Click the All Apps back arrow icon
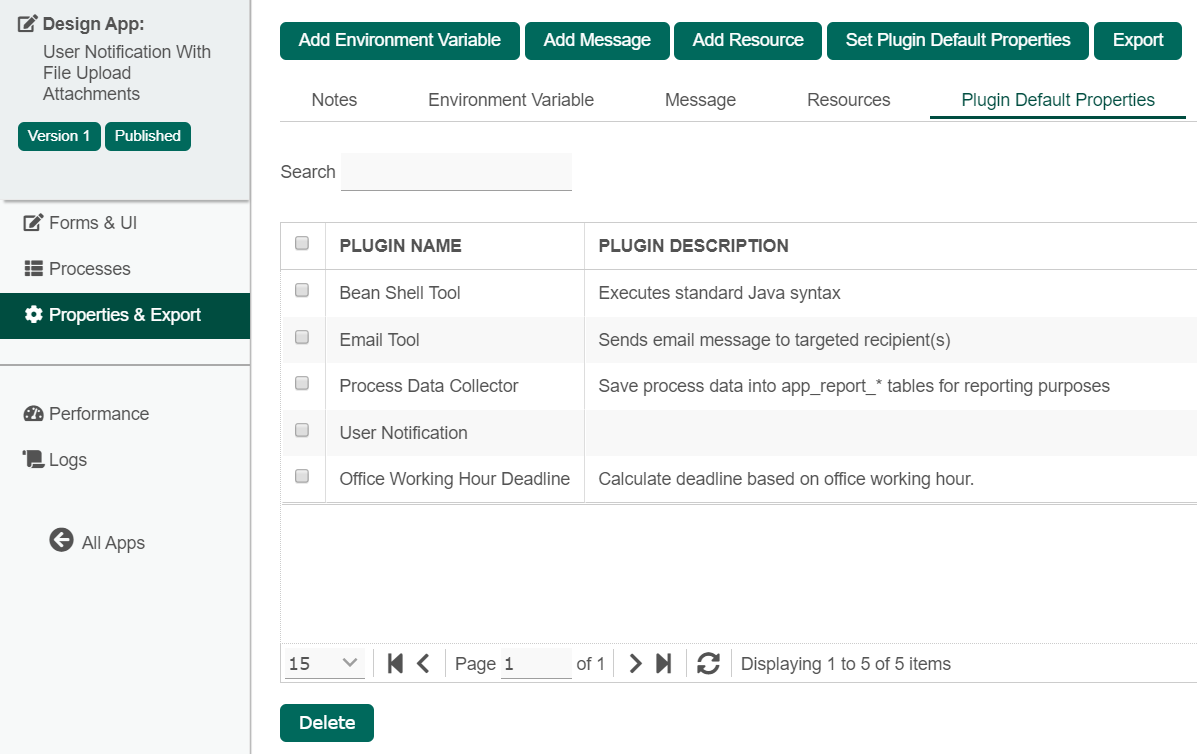This screenshot has height=754, width=1197. [61, 541]
